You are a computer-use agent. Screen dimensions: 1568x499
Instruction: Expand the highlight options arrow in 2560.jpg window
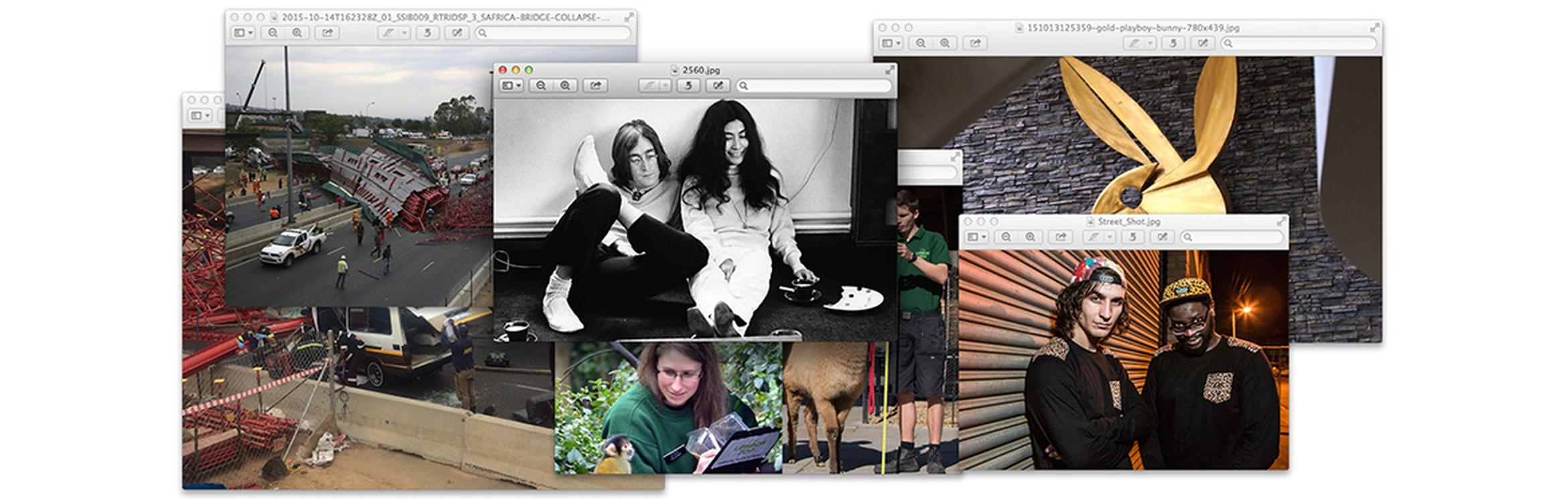(x=665, y=86)
